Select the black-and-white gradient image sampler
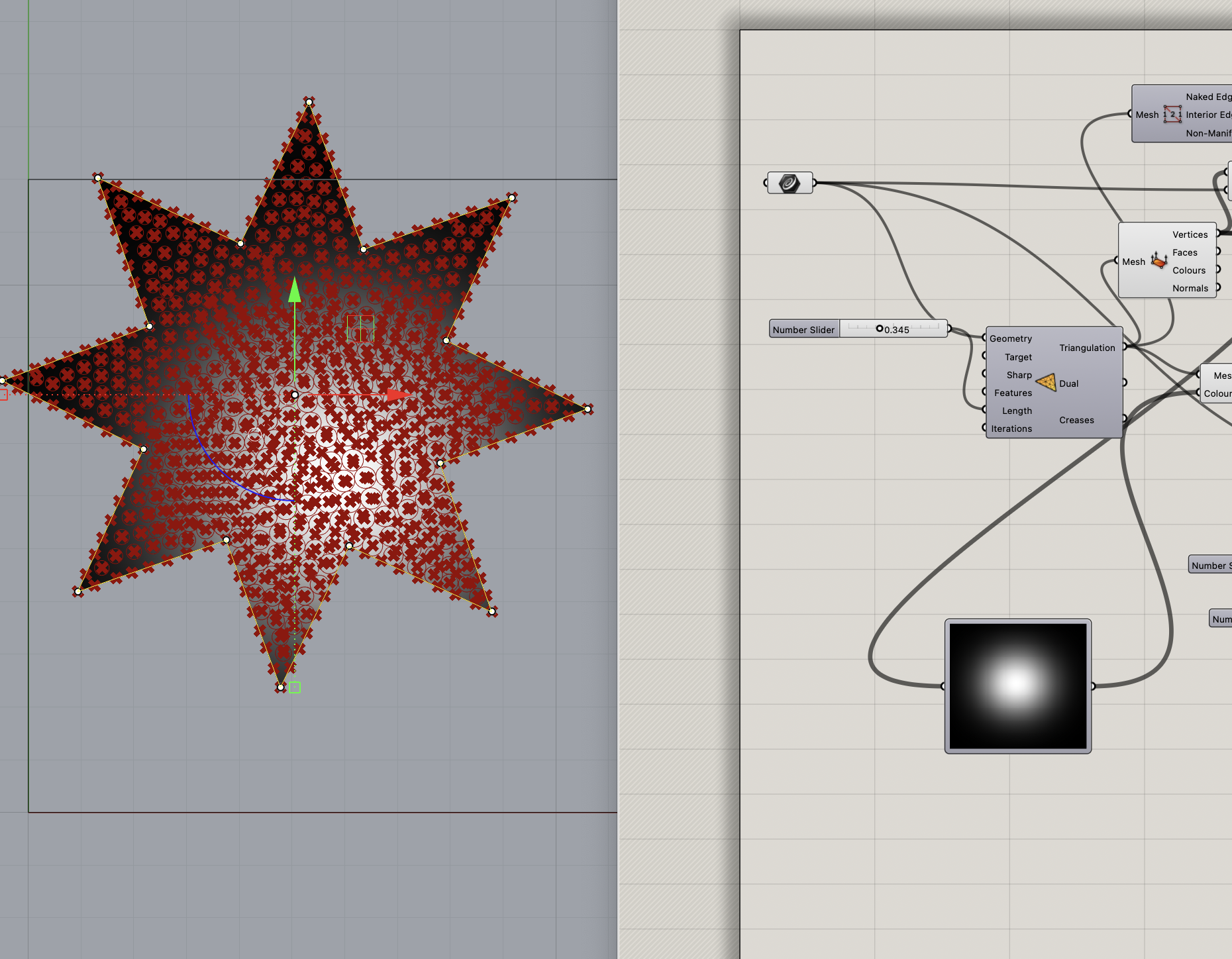 pyautogui.click(x=1017, y=685)
